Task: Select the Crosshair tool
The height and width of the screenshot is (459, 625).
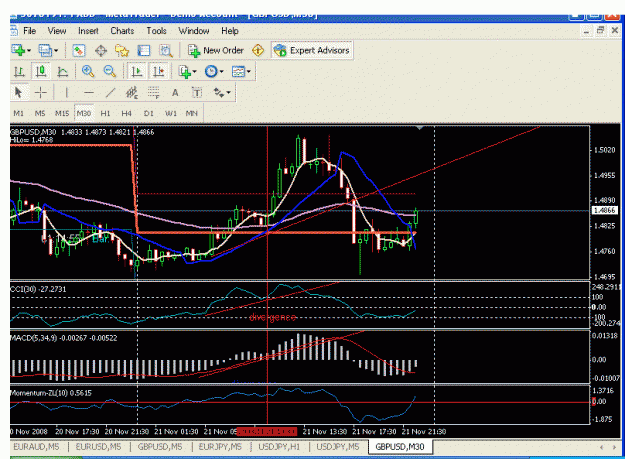Action: tap(41, 93)
